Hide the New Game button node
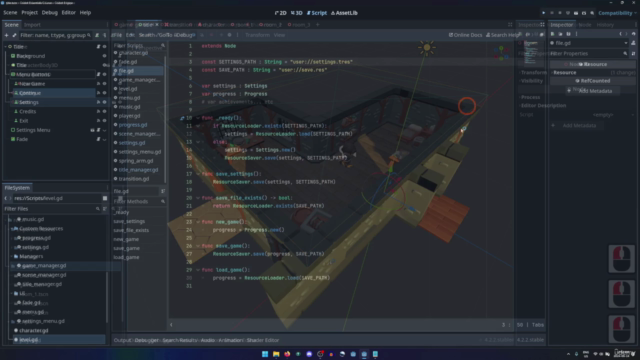This screenshot has width=640, height=360. tap(104, 84)
